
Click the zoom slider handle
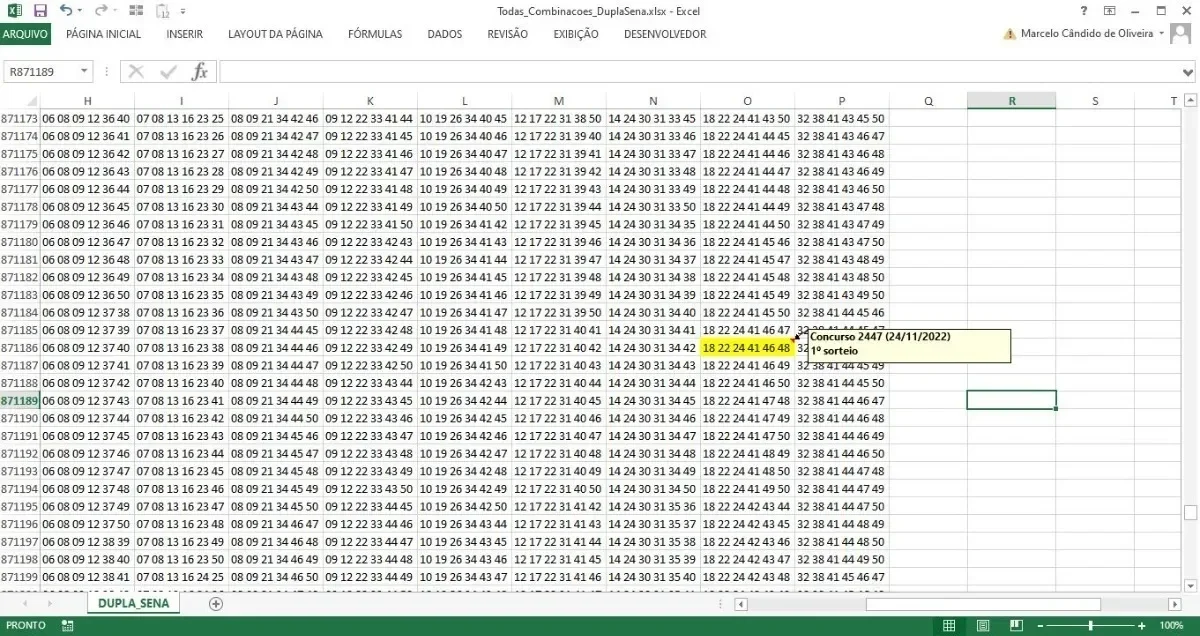click(1090, 625)
